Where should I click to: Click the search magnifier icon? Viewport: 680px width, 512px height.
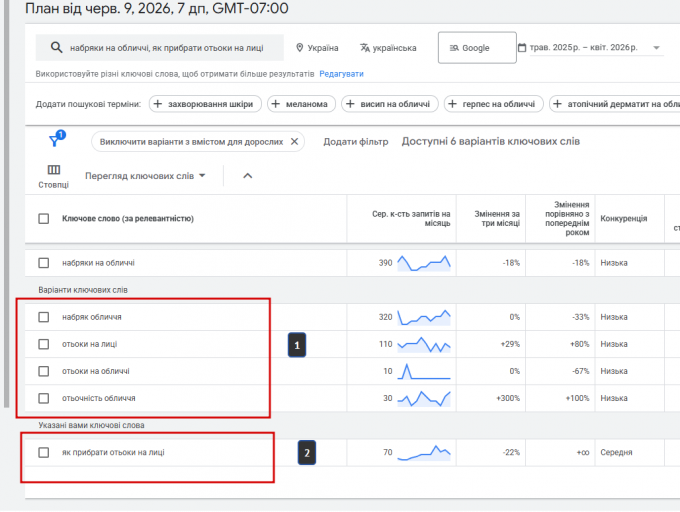point(56,47)
